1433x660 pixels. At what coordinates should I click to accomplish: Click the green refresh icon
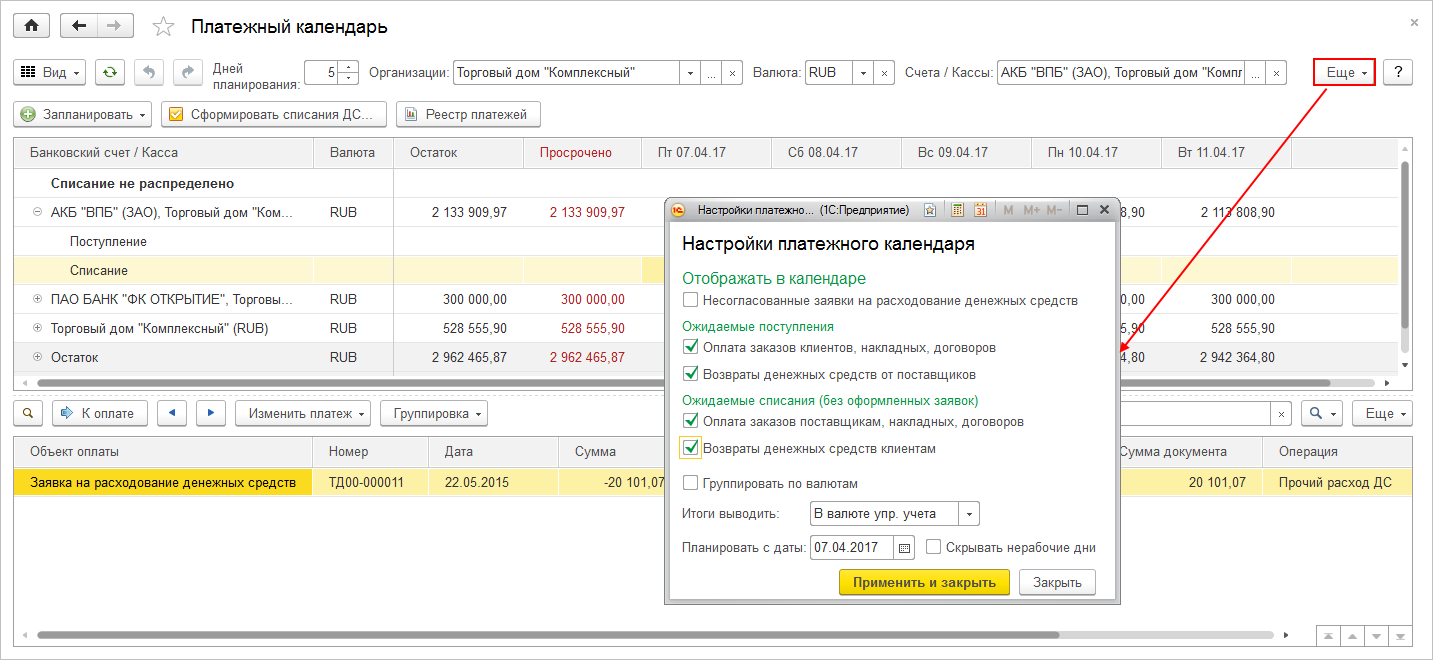pyautogui.click(x=110, y=72)
